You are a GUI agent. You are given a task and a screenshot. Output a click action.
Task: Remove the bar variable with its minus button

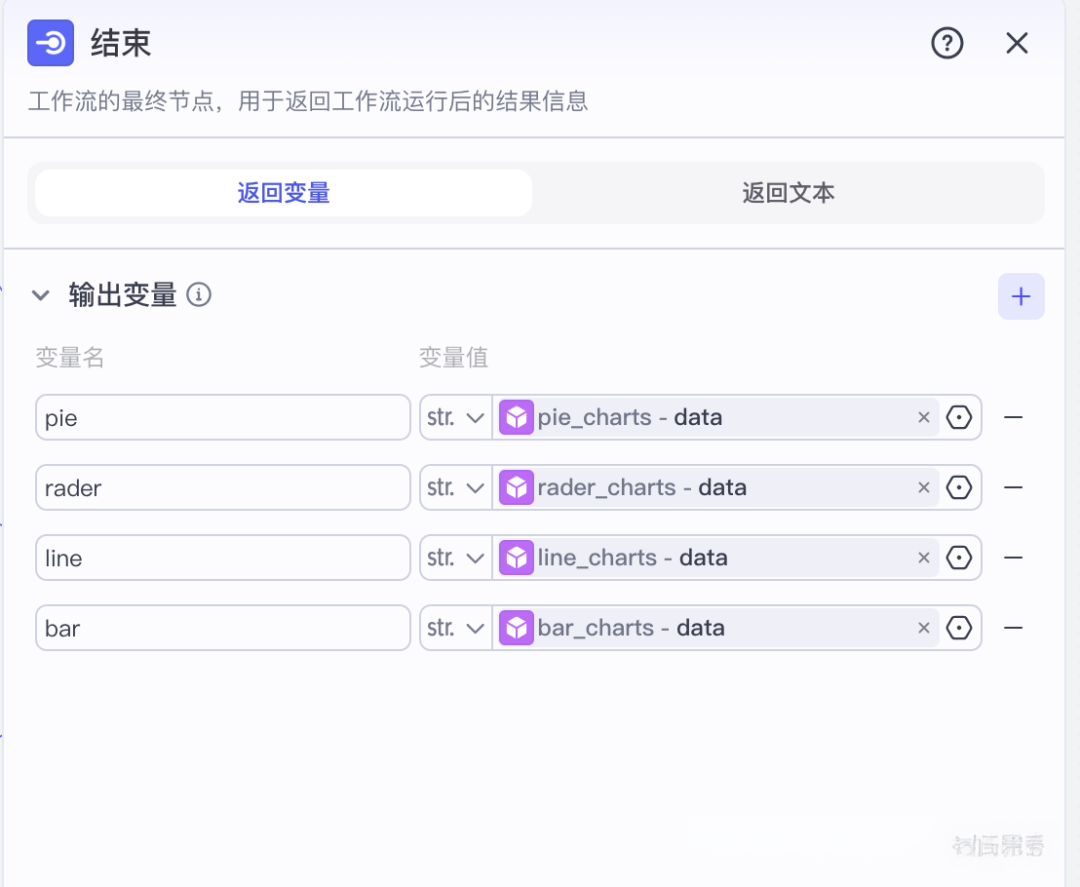tap(1013, 627)
